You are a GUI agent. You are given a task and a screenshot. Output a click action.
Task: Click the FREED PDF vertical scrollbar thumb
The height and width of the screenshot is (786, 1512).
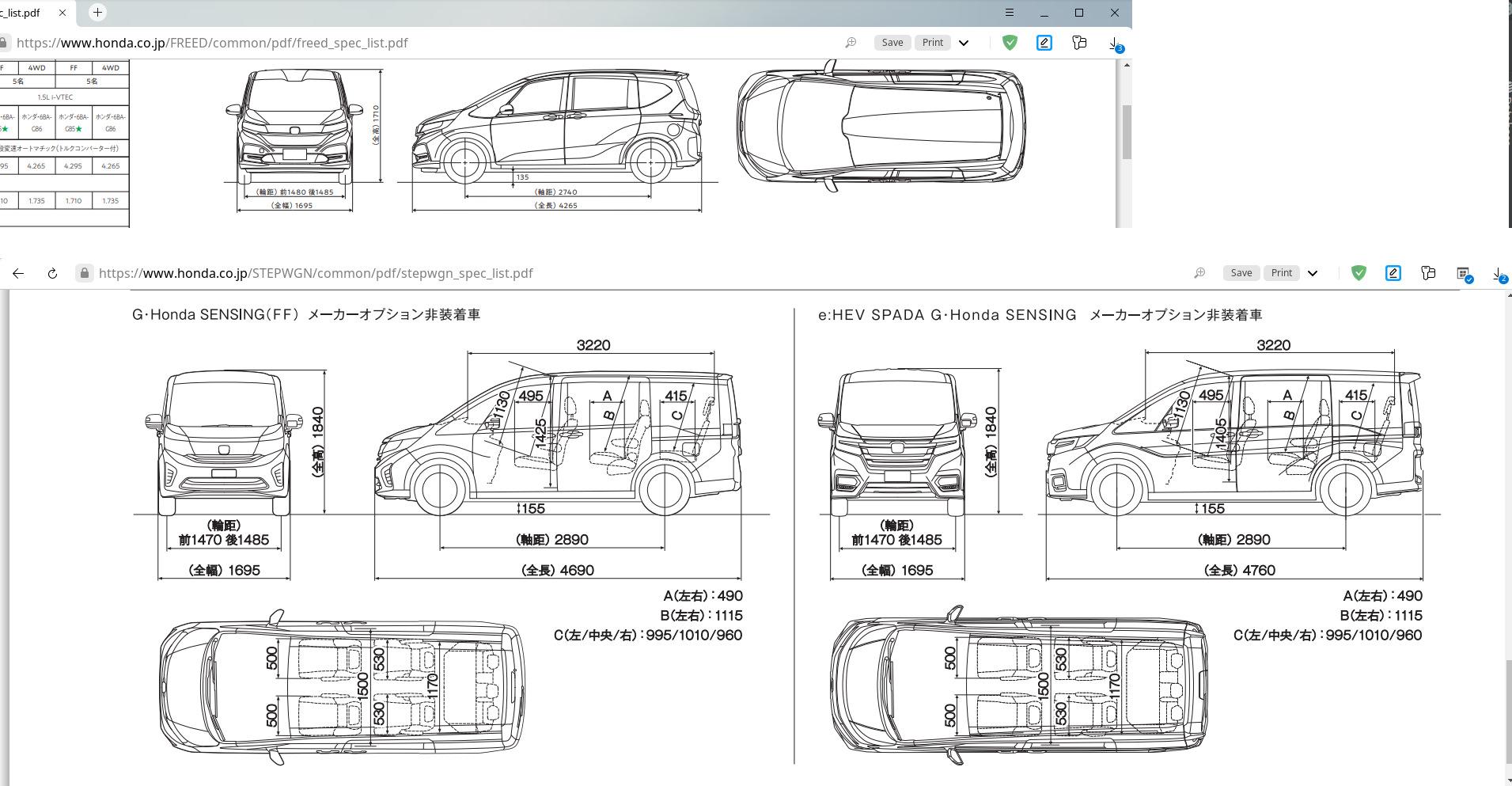coord(1126,131)
